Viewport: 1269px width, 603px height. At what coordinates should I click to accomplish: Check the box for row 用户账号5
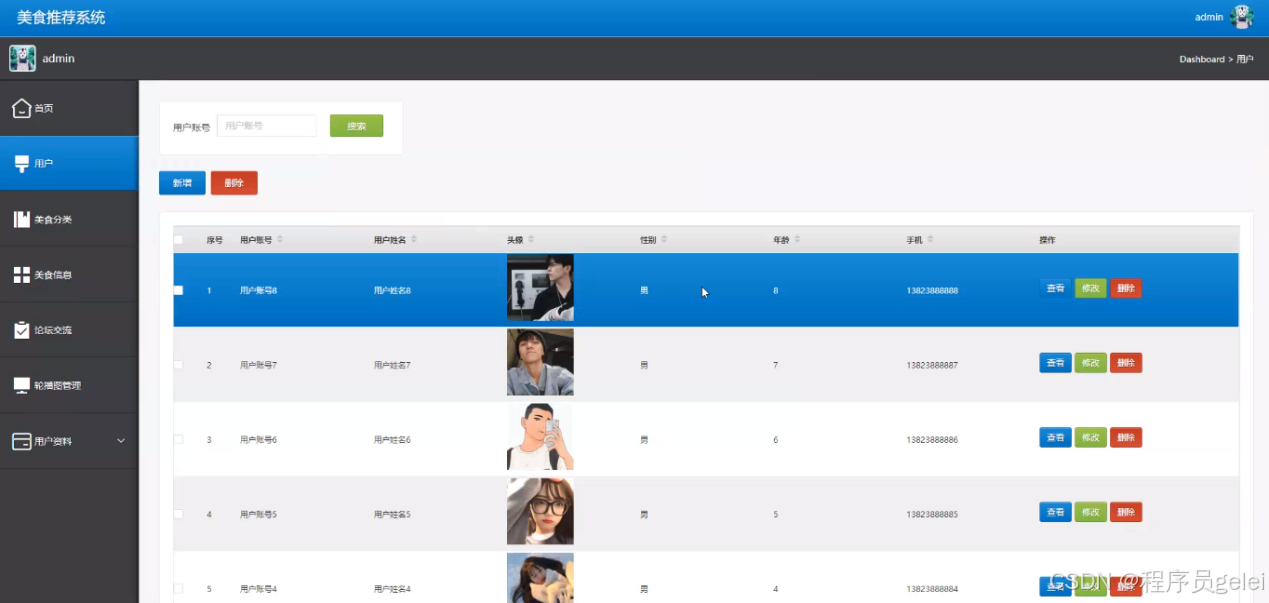(x=178, y=514)
